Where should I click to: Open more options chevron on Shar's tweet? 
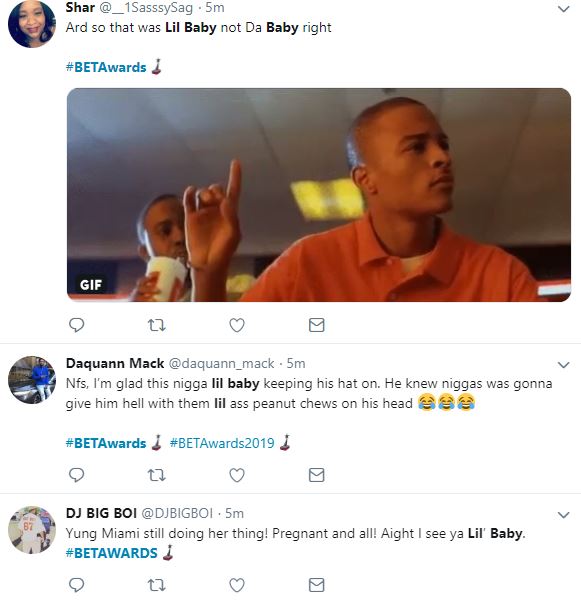[563, 9]
